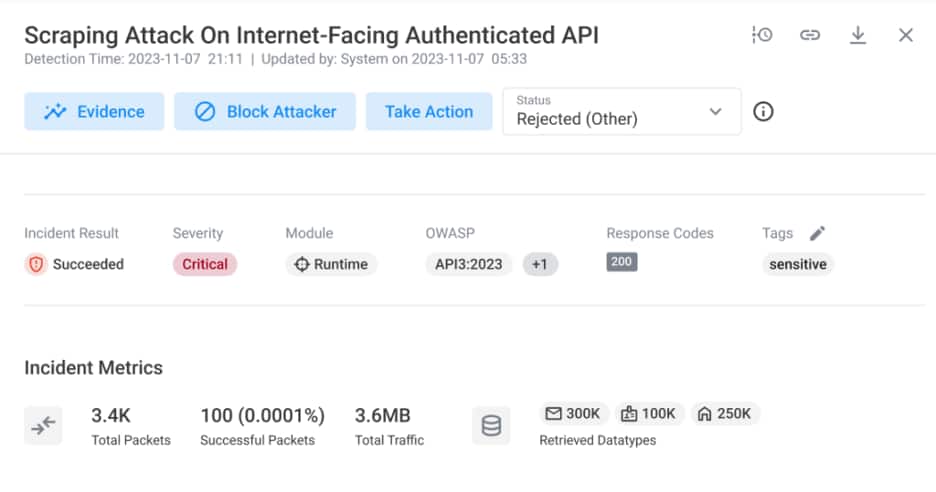Download the incident report

[857, 35]
